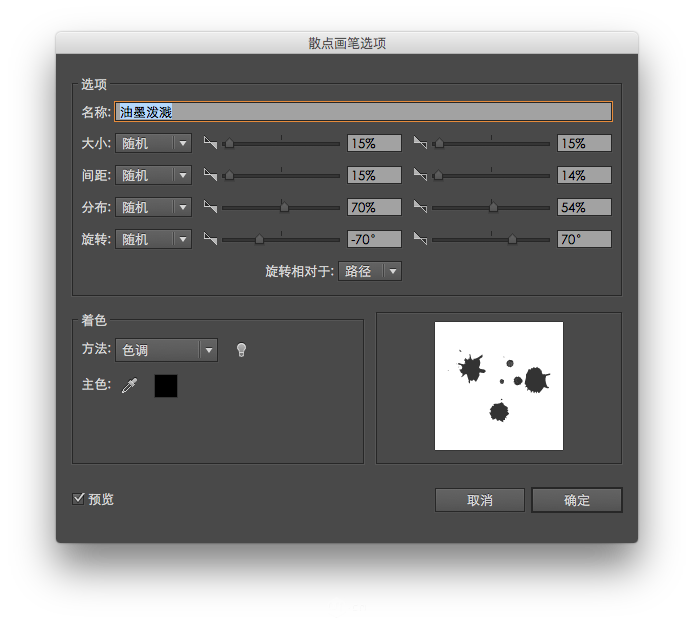The width and height of the screenshot is (694, 623).
Task: Toggle the 预览 checkbox
Action: (78, 499)
